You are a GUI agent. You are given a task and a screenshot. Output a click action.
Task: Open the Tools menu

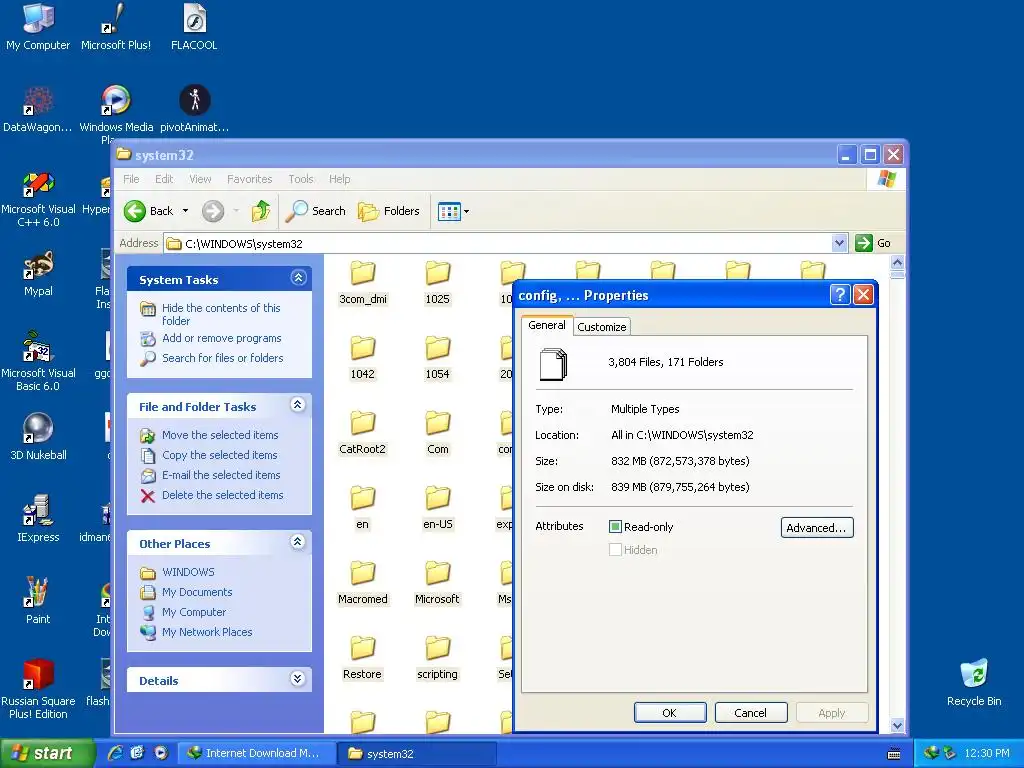pos(301,179)
